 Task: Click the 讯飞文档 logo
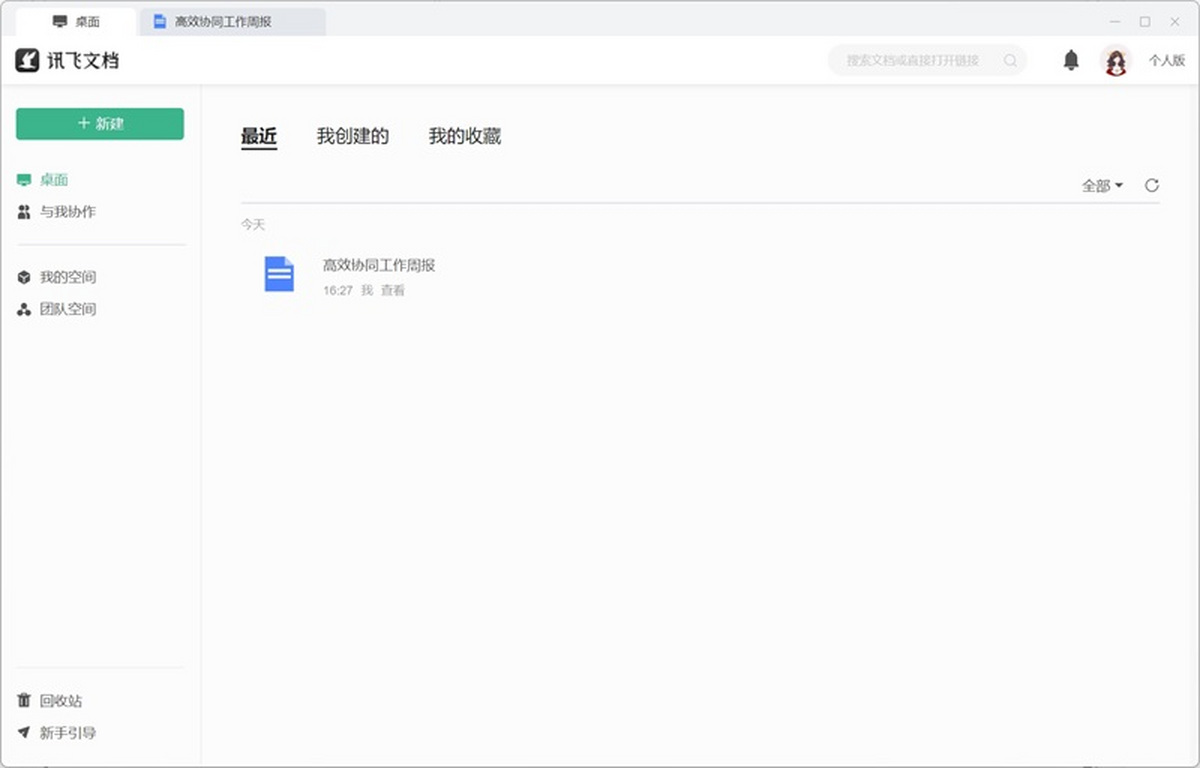point(67,60)
